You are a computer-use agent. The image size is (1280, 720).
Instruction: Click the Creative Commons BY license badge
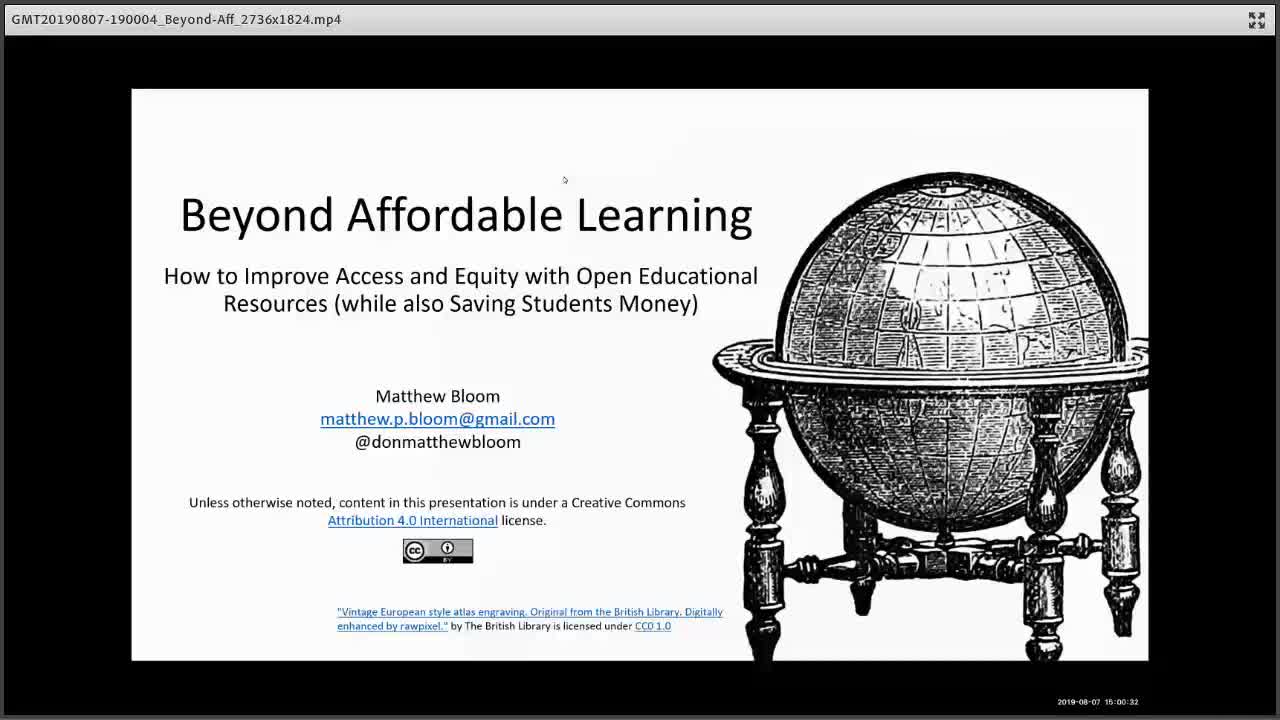tap(438, 551)
